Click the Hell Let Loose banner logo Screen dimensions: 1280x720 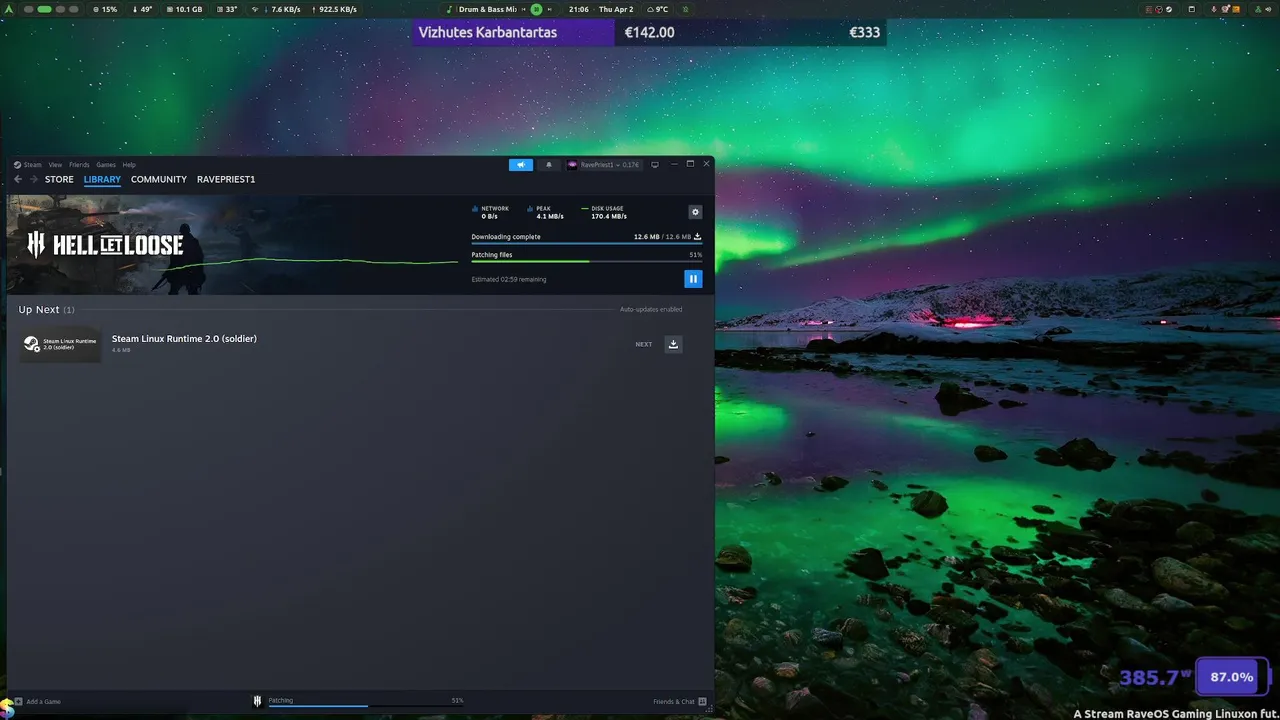tap(105, 245)
